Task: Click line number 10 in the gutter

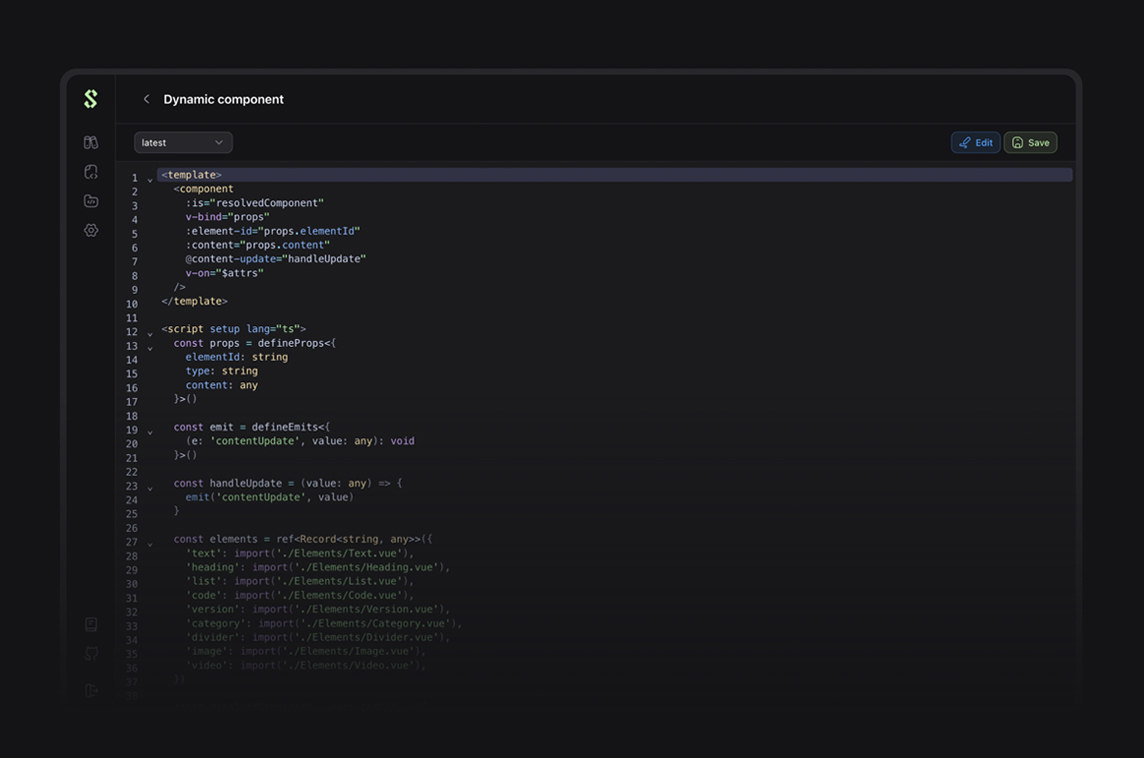Action: [x=132, y=304]
